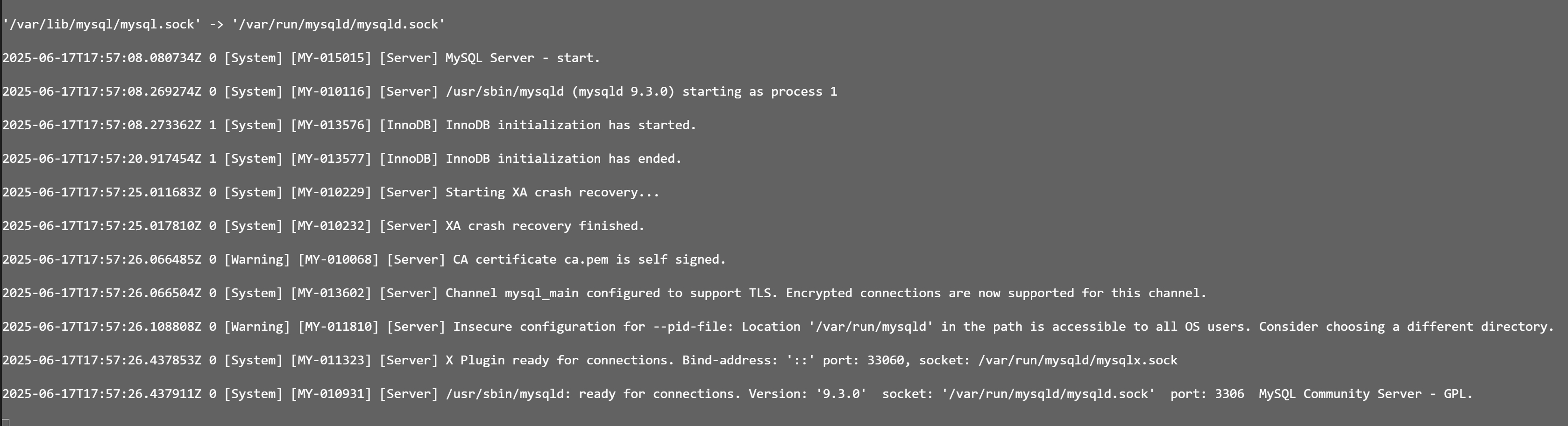The image size is (1568, 426).
Task: Click 'Starting XA crash recovery...' message
Action: (x=553, y=193)
